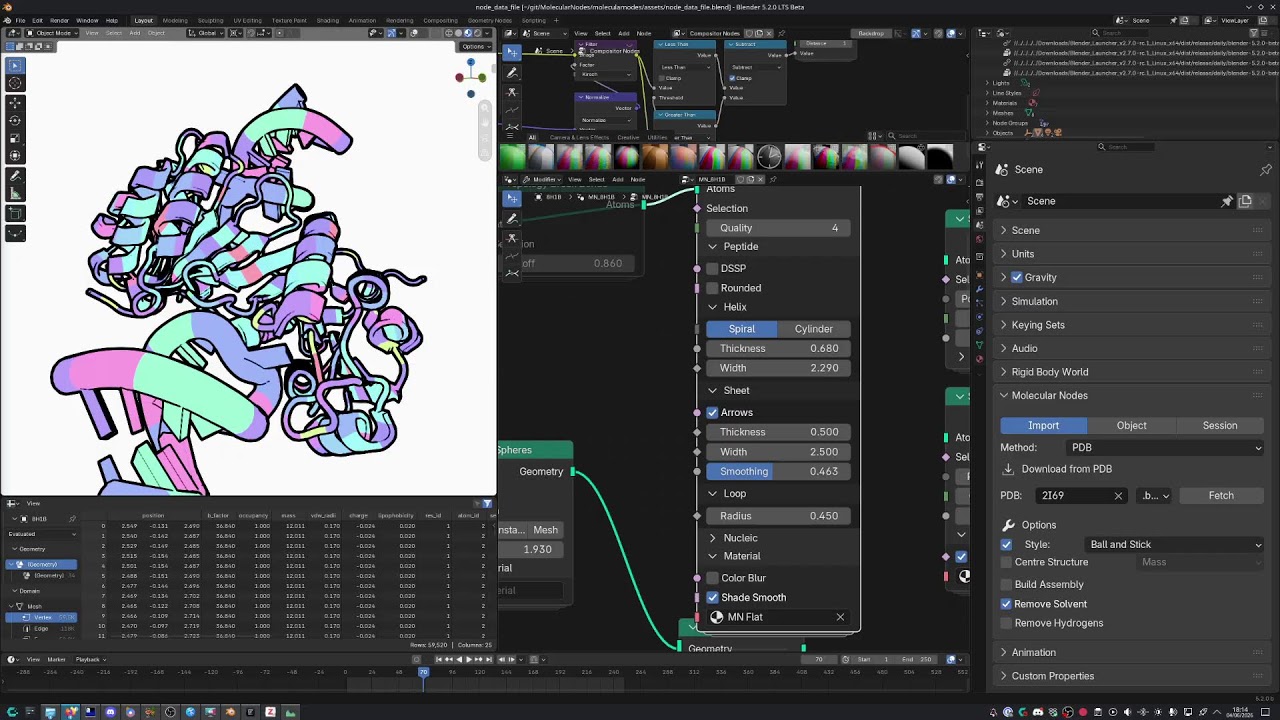Clear the MN Flat material field
Image resolution: width=1280 pixels, height=720 pixels.
pos(840,617)
